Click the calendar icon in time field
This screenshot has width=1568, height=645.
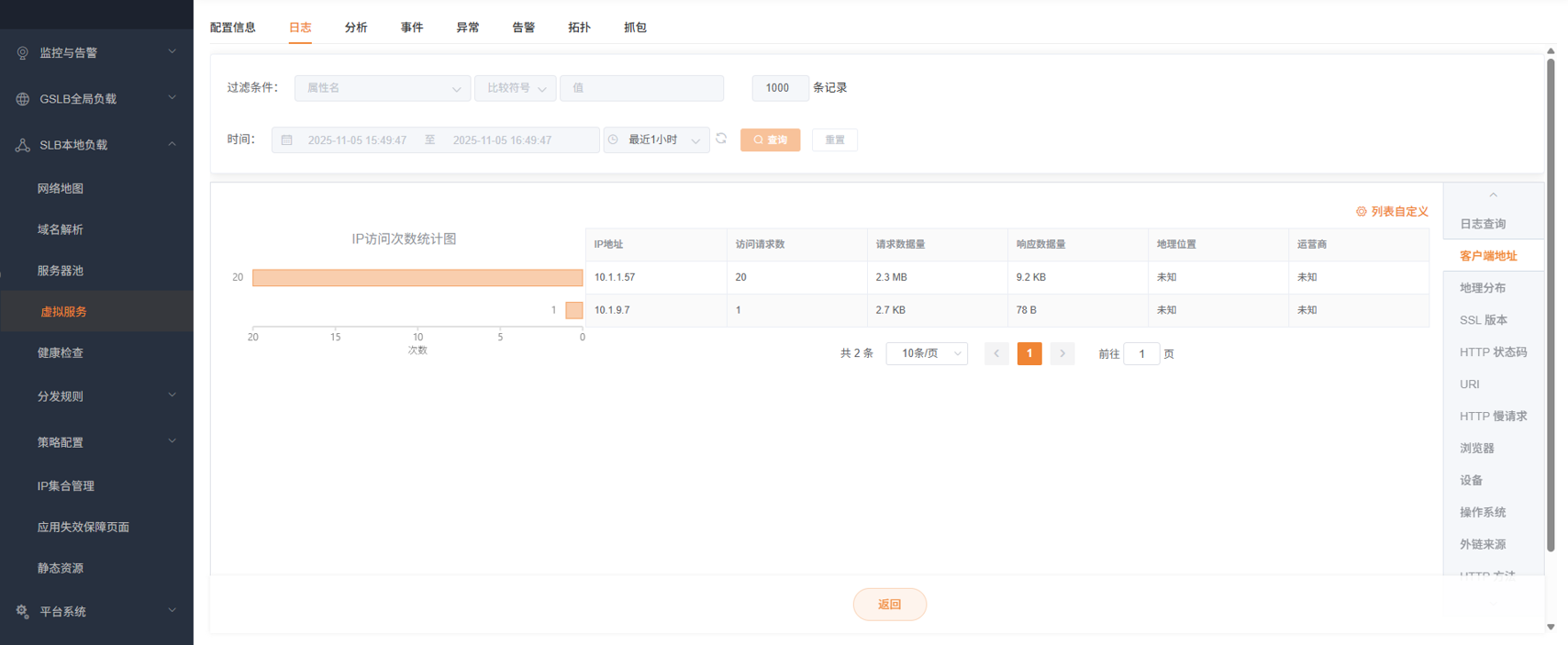point(287,140)
